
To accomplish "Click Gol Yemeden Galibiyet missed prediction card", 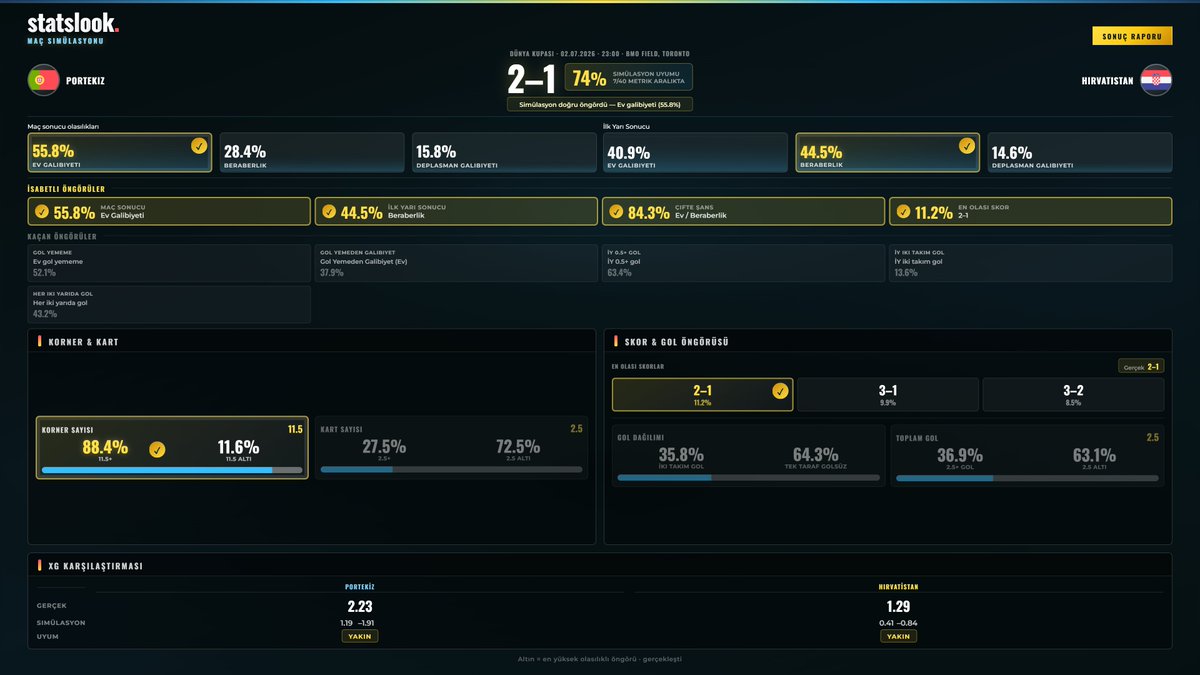I will click(x=456, y=263).
